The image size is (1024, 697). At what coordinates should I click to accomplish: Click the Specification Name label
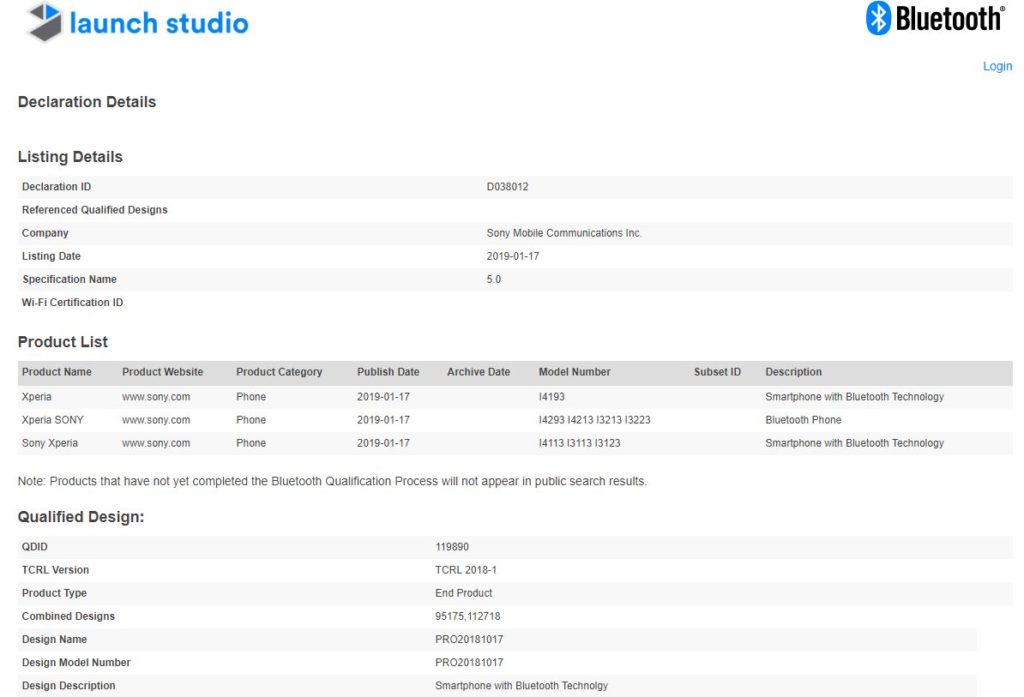click(x=69, y=280)
